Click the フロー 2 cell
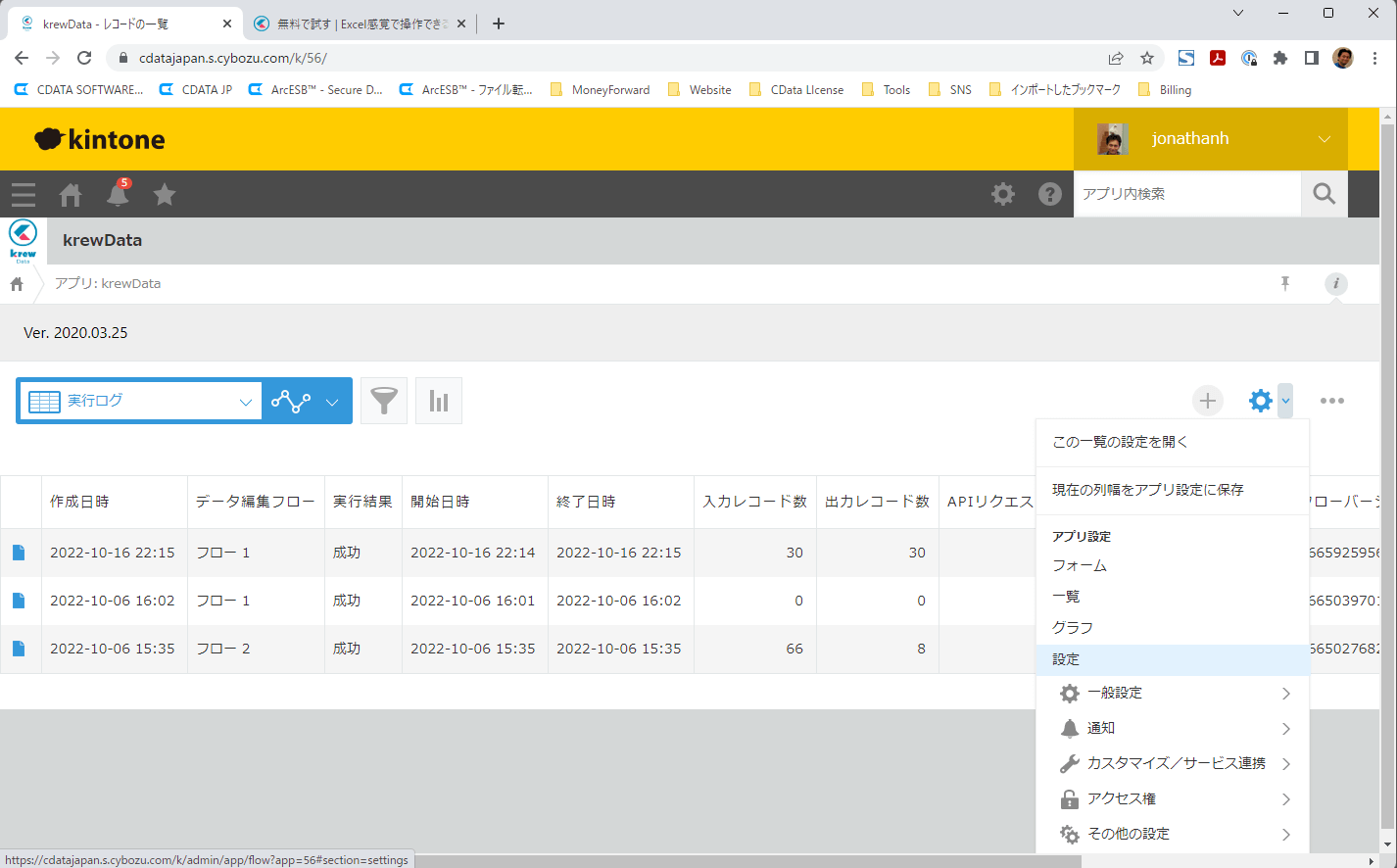This screenshot has height=868, width=1397. (256, 649)
